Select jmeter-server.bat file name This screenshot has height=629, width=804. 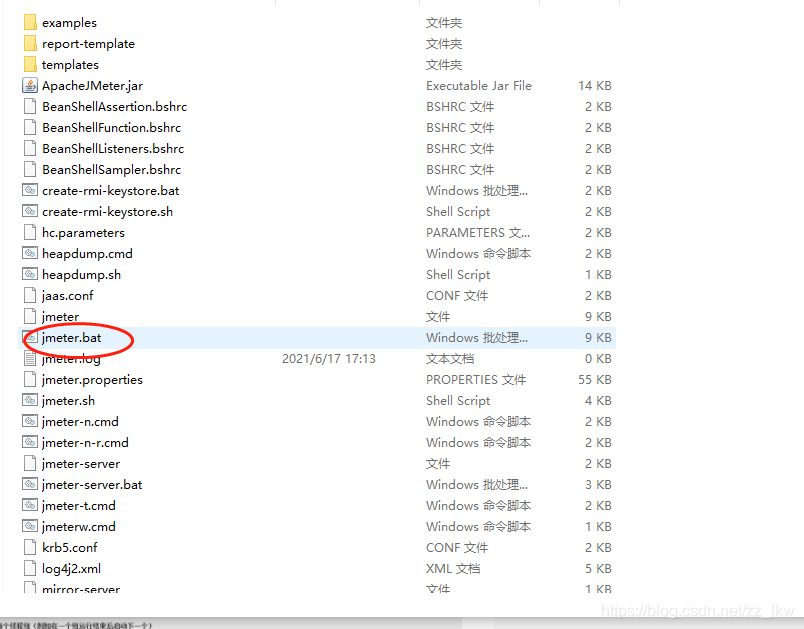click(92, 485)
